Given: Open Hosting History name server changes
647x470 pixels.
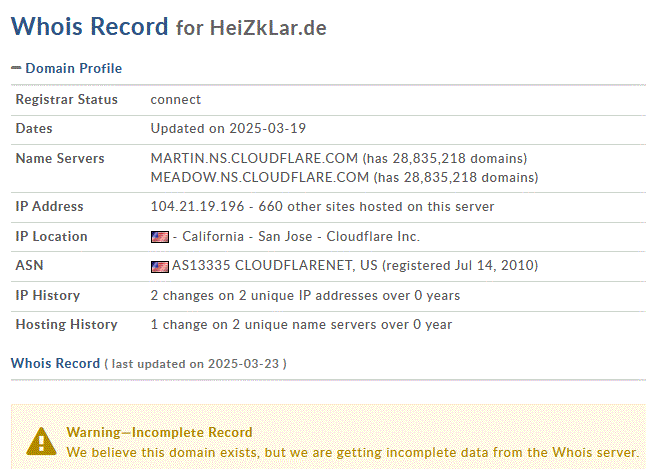Looking at the screenshot, I should point(301,324).
